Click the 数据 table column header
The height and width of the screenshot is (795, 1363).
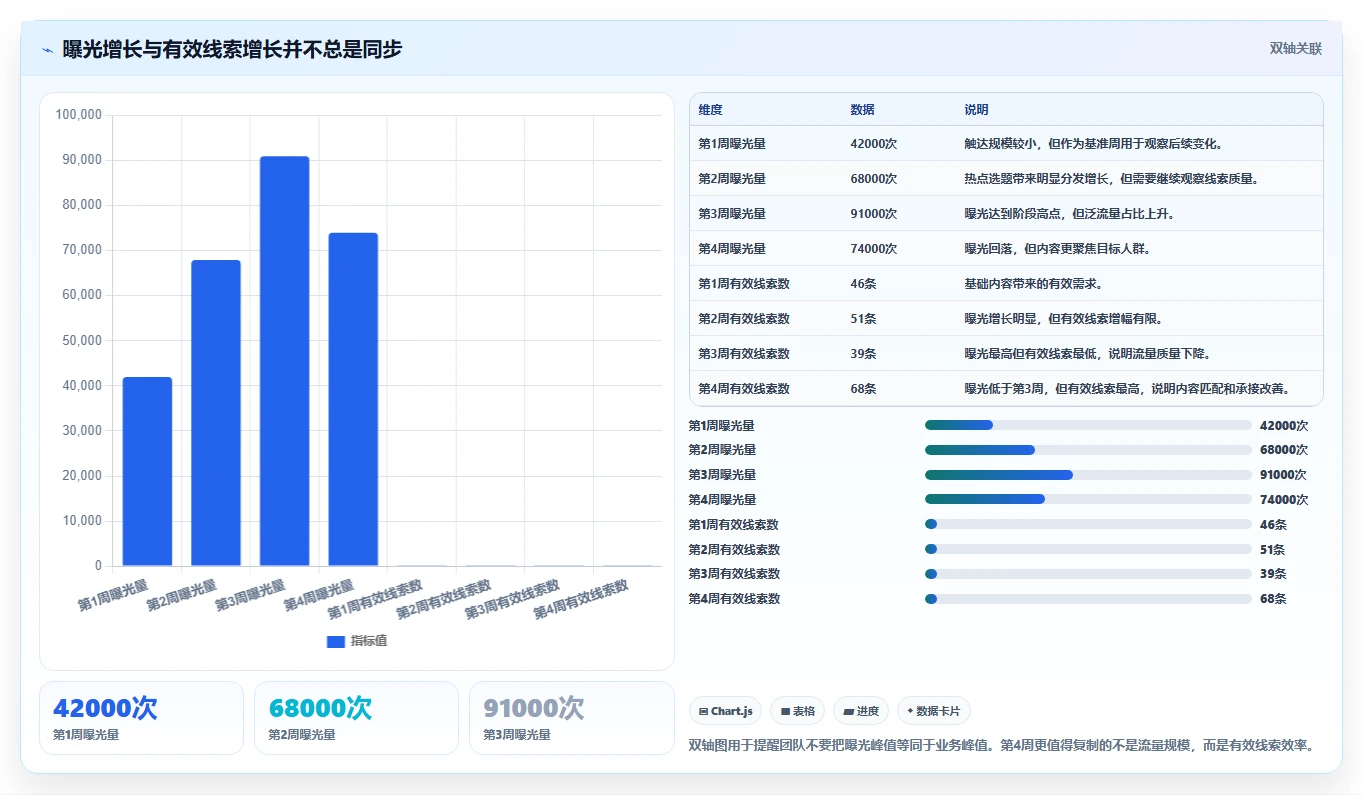862,110
